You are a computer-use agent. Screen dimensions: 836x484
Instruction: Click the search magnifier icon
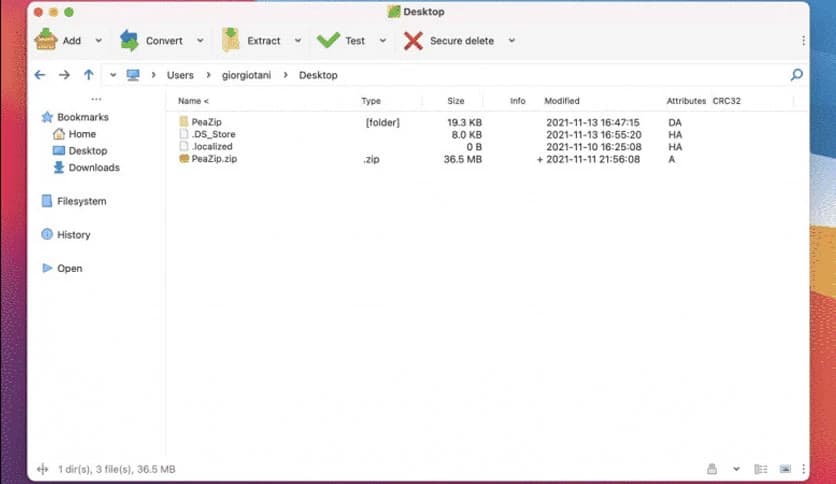coord(797,75)
